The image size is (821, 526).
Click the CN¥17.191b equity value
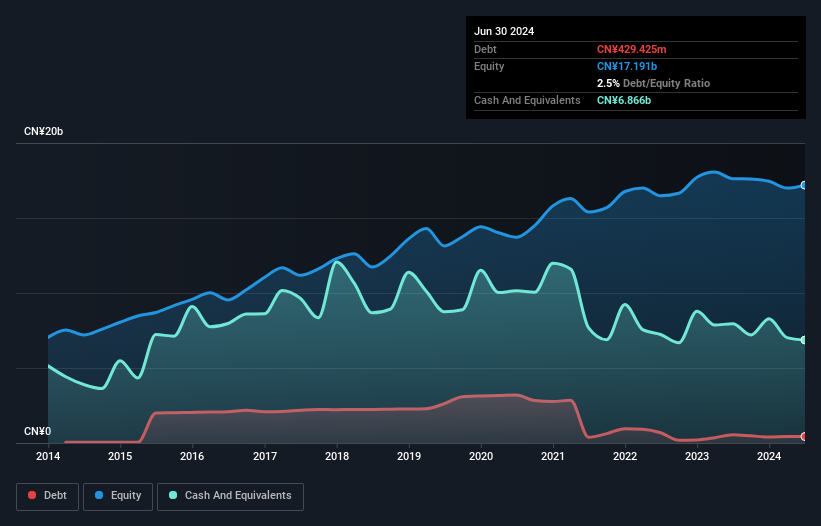tap(627, 66)
